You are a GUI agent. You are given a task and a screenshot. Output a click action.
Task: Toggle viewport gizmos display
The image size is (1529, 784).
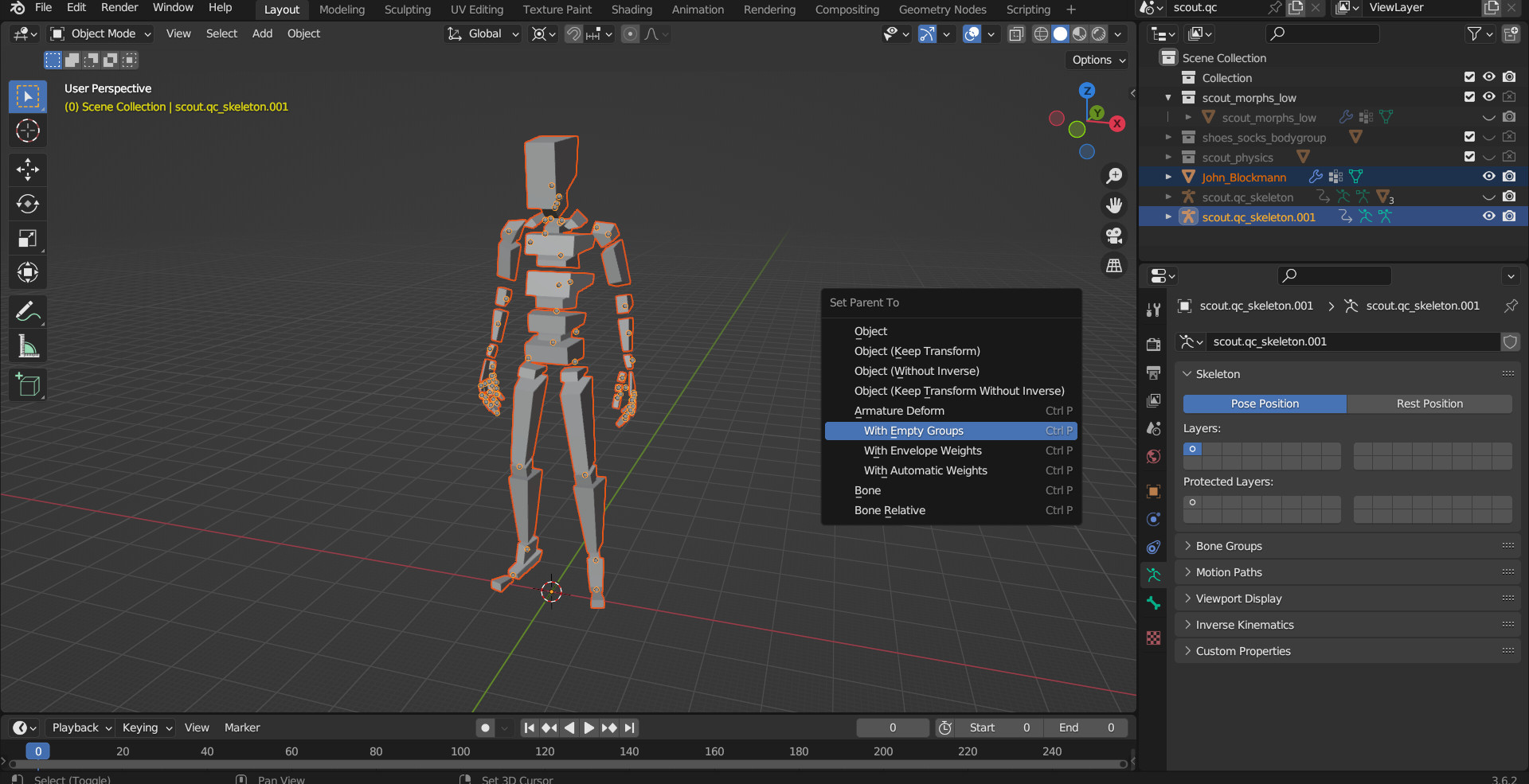(927, 33)
